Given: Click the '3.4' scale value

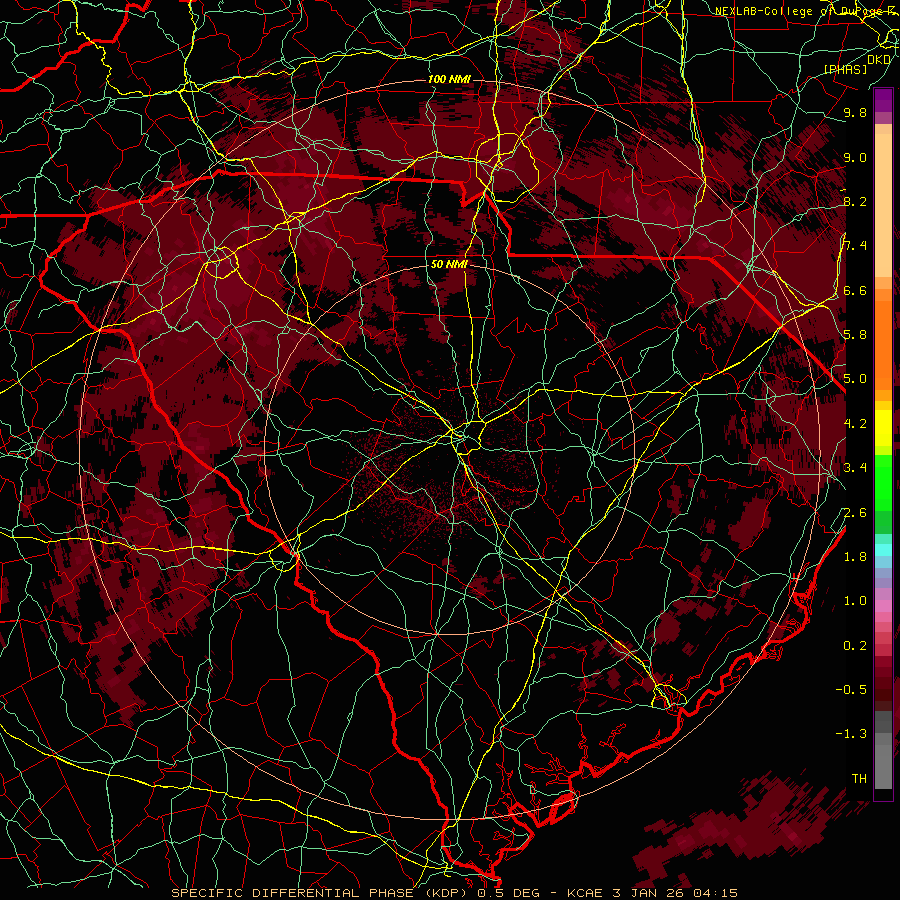Looking at the screenshot, I should coord(855,467).
